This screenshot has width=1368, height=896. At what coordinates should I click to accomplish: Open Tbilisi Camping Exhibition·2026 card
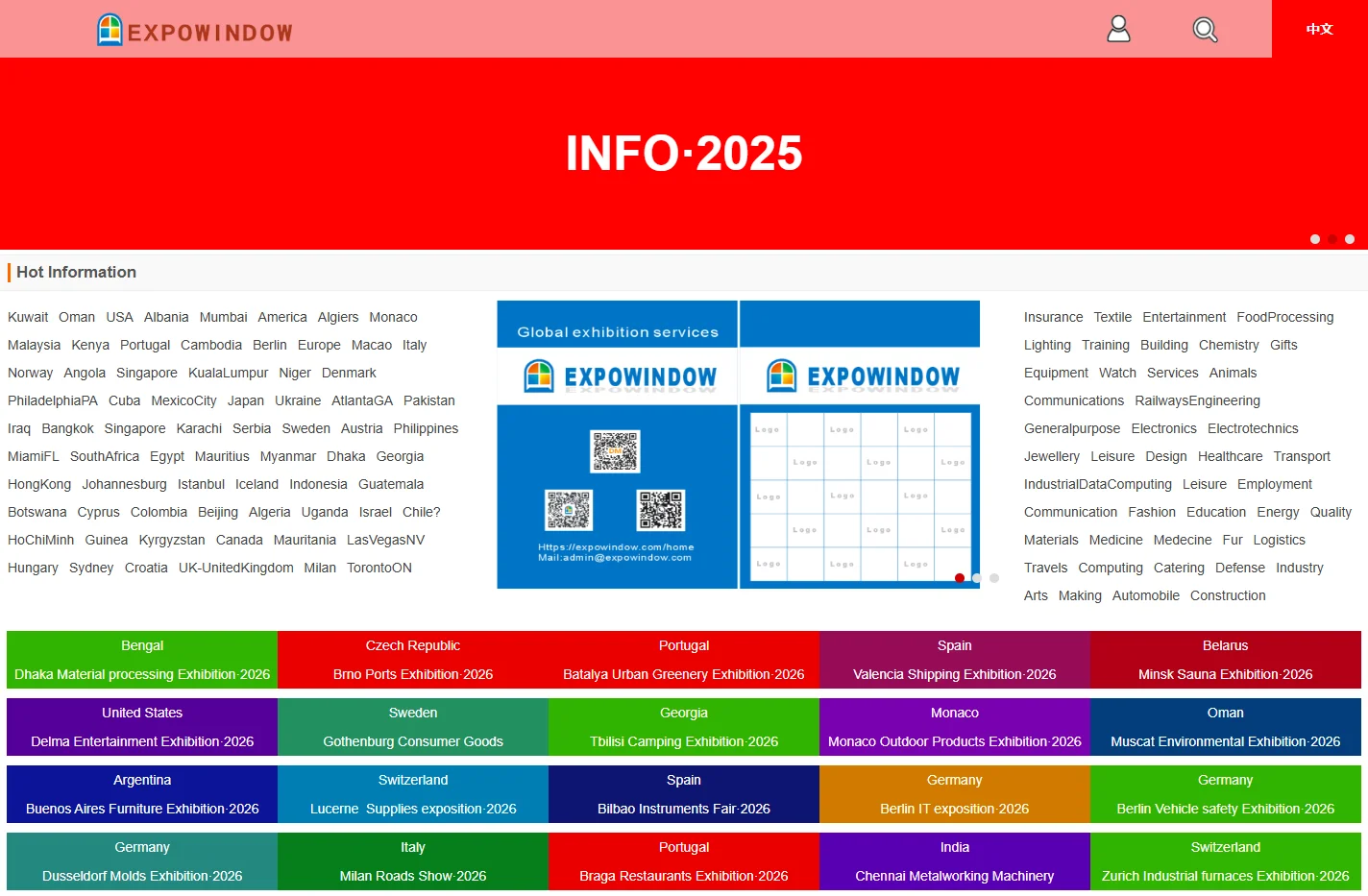point(684,727)
